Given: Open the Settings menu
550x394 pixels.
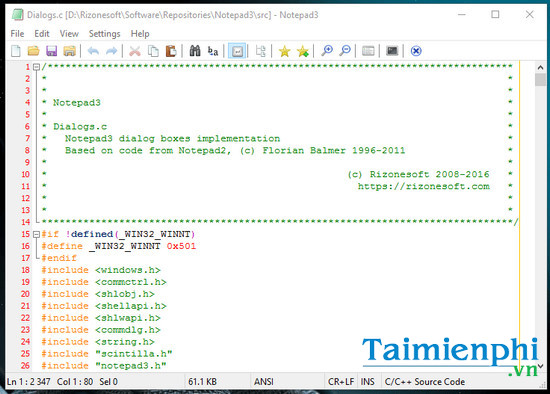Looking at the screenshot, I should tap(105, 34).
